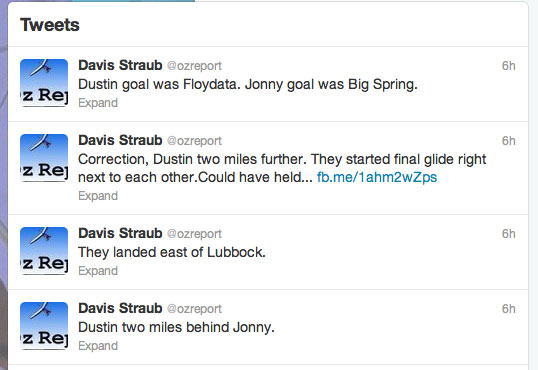Open @ozreport handle on first tweet

(x=194, y=66)
